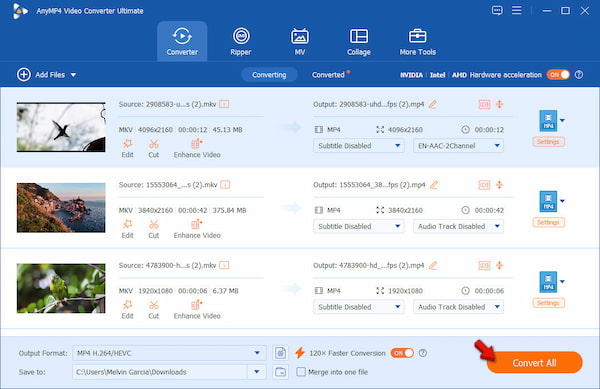Open Settings for 4783900 output
Image resolution: width=600 pixels, height=389 pixels.
548,303
